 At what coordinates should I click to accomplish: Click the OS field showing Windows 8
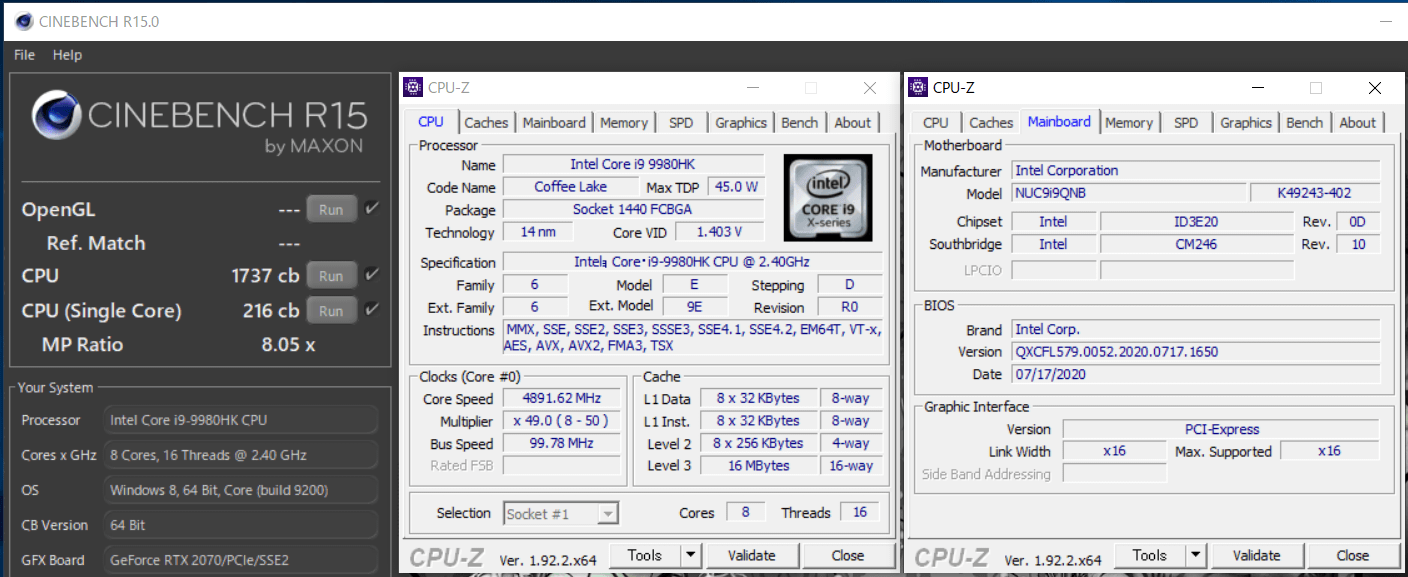click(x=242, y=490)
